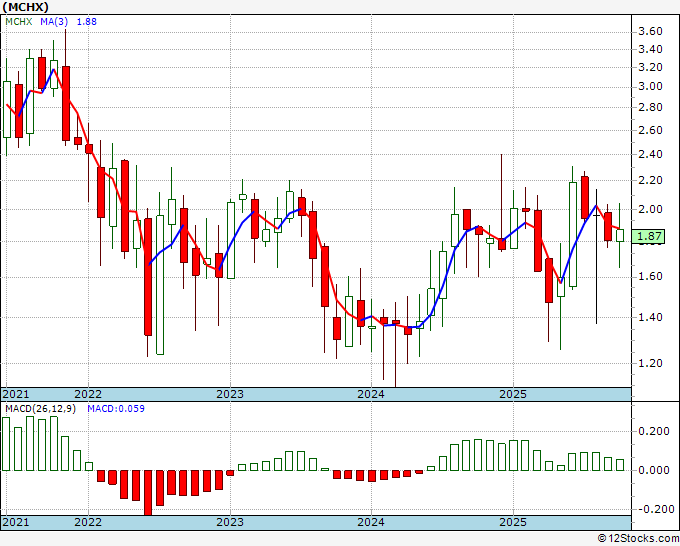The height and width of the screenshot is (546, 680).
Task: Click the MACD(26,12,9) indicator label
Action: [40, 409]
